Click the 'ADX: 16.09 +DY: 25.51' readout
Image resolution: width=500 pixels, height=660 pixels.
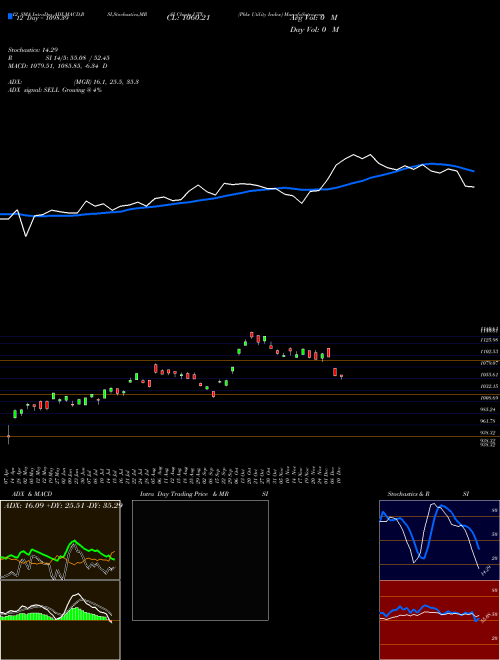coord(63,505)
